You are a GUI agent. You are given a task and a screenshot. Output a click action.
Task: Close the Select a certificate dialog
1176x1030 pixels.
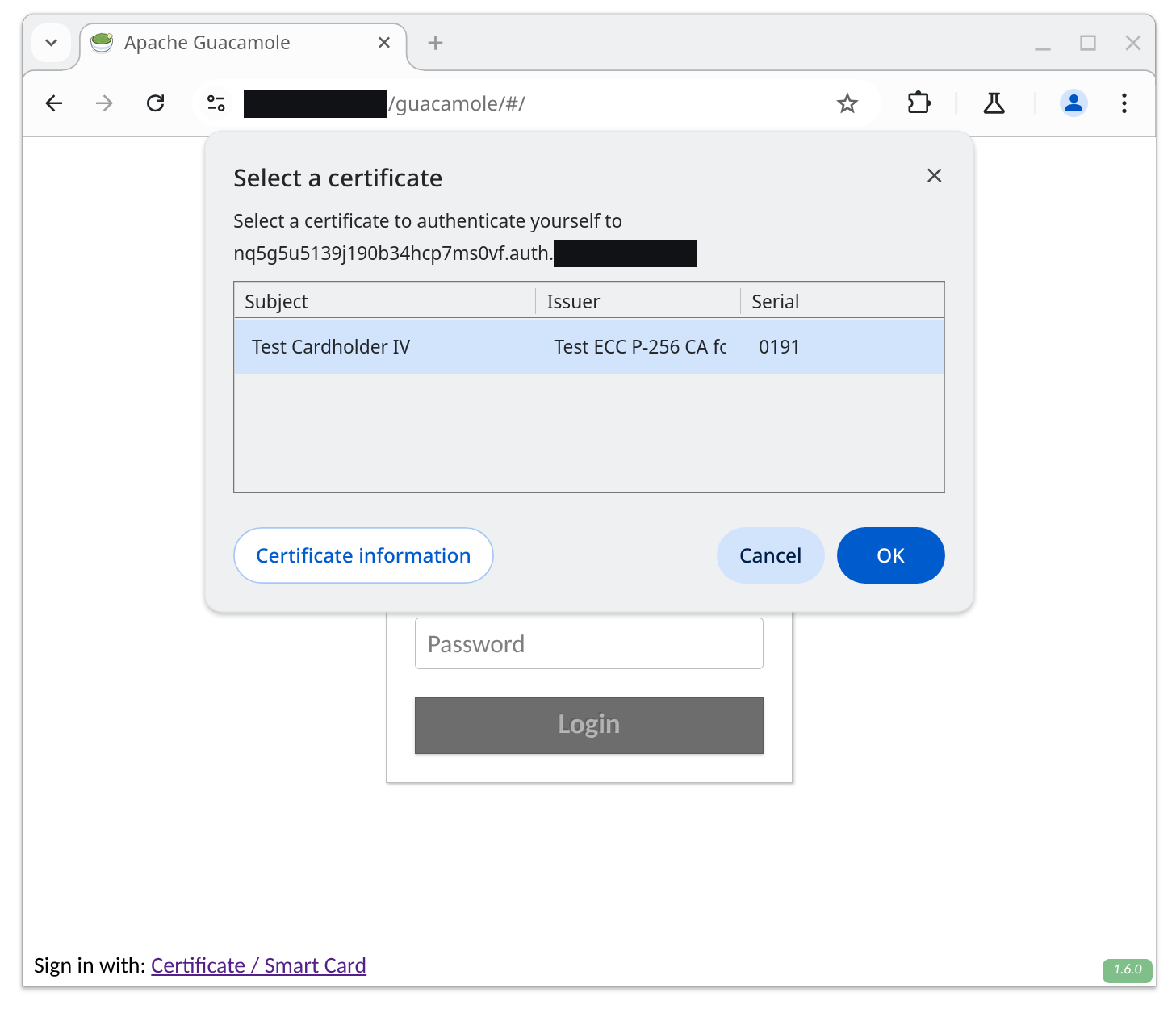(x=934, y=176)
